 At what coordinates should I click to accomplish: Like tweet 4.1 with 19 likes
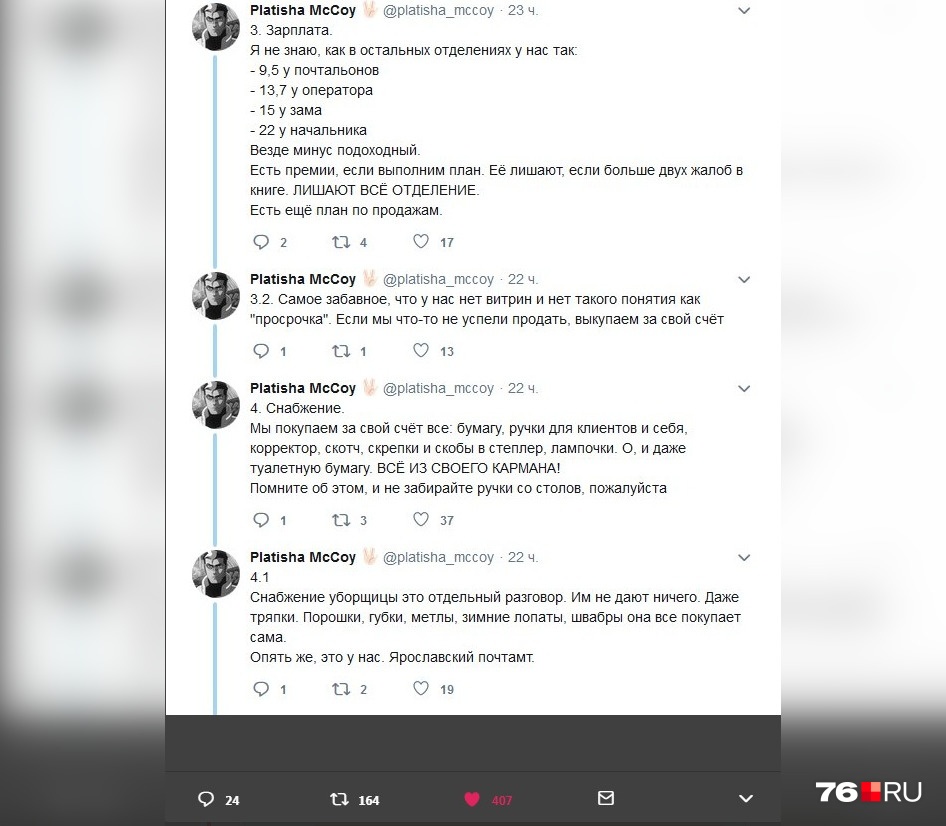click(421, 688)
